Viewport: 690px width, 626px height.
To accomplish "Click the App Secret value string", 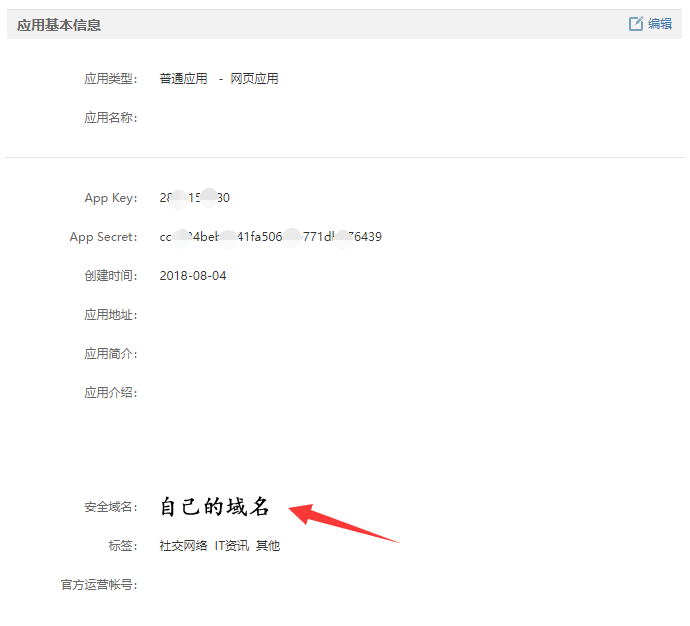I will (x=270, y=237).
